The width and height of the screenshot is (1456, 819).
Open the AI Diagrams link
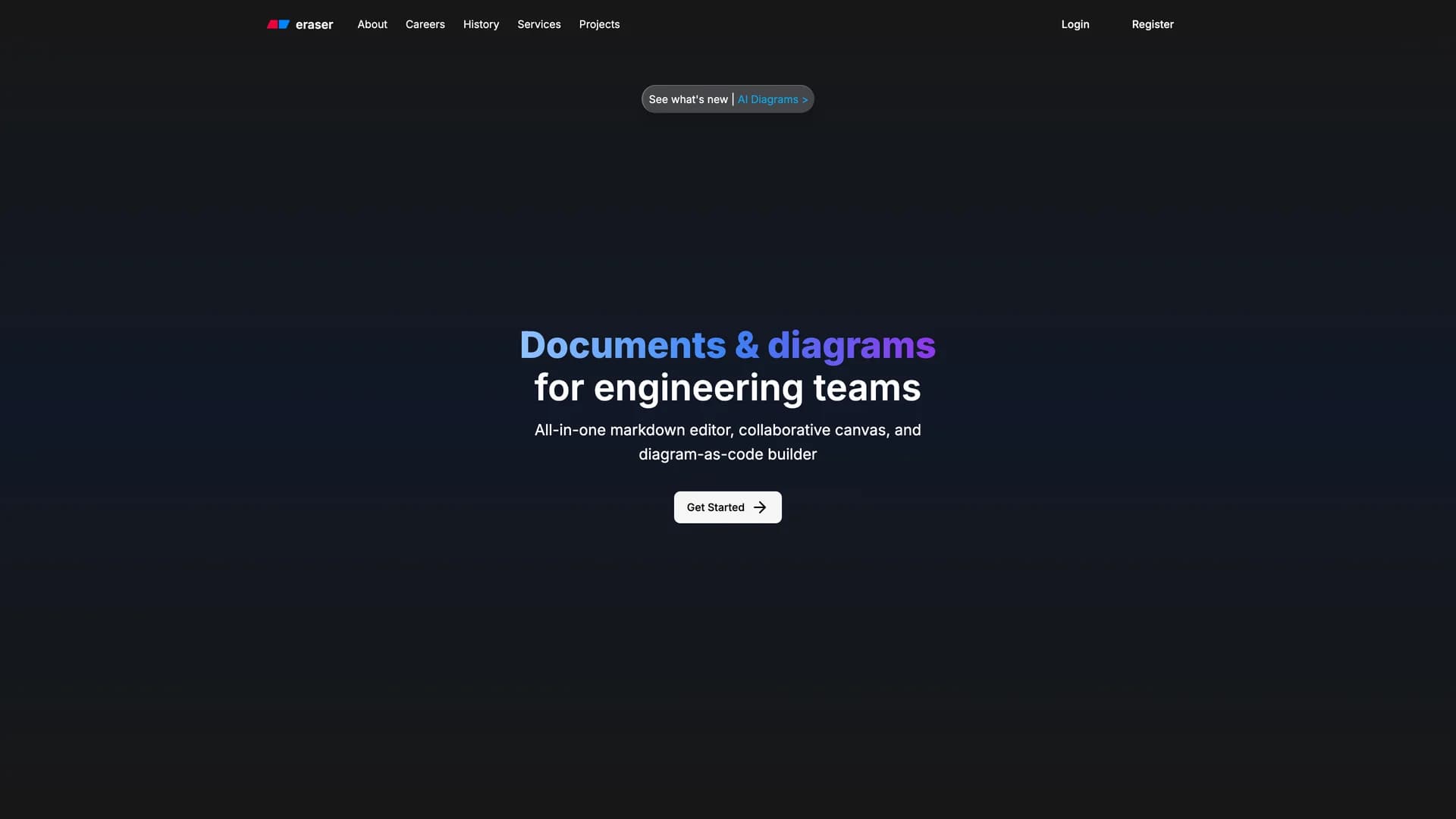767,99
